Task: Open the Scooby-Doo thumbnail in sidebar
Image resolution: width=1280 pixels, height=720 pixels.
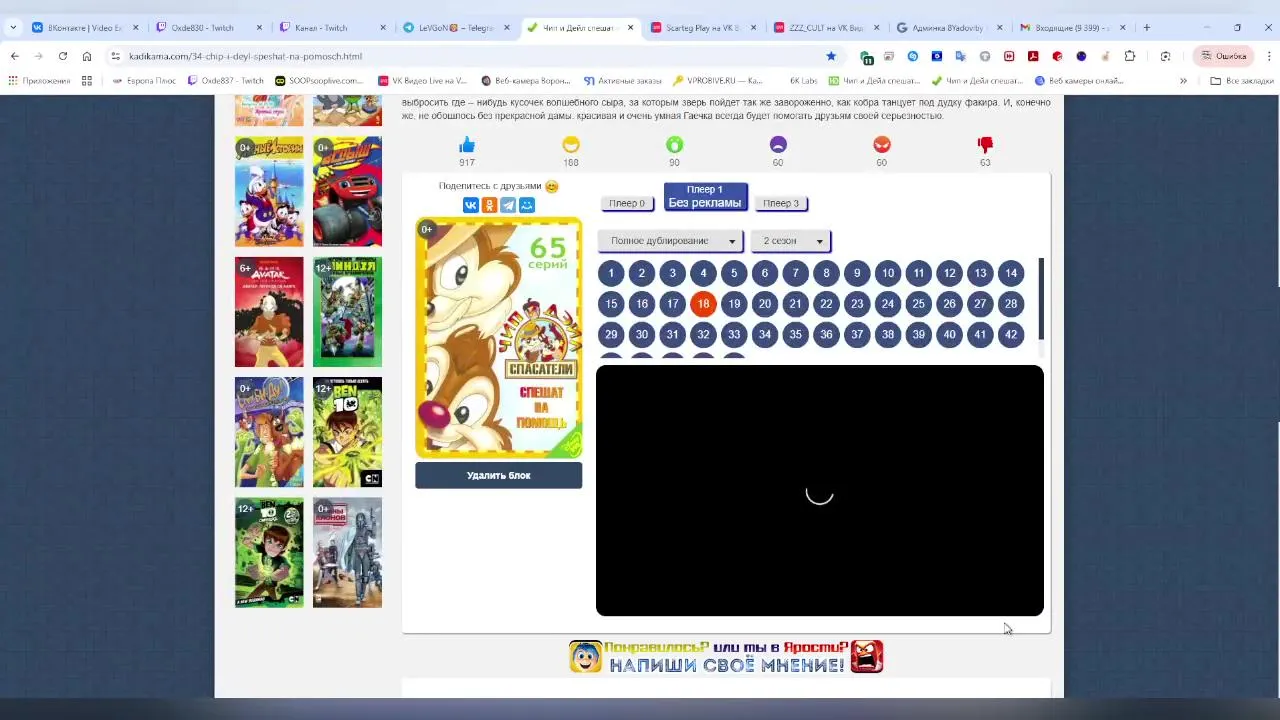Action: coord(269,432)
